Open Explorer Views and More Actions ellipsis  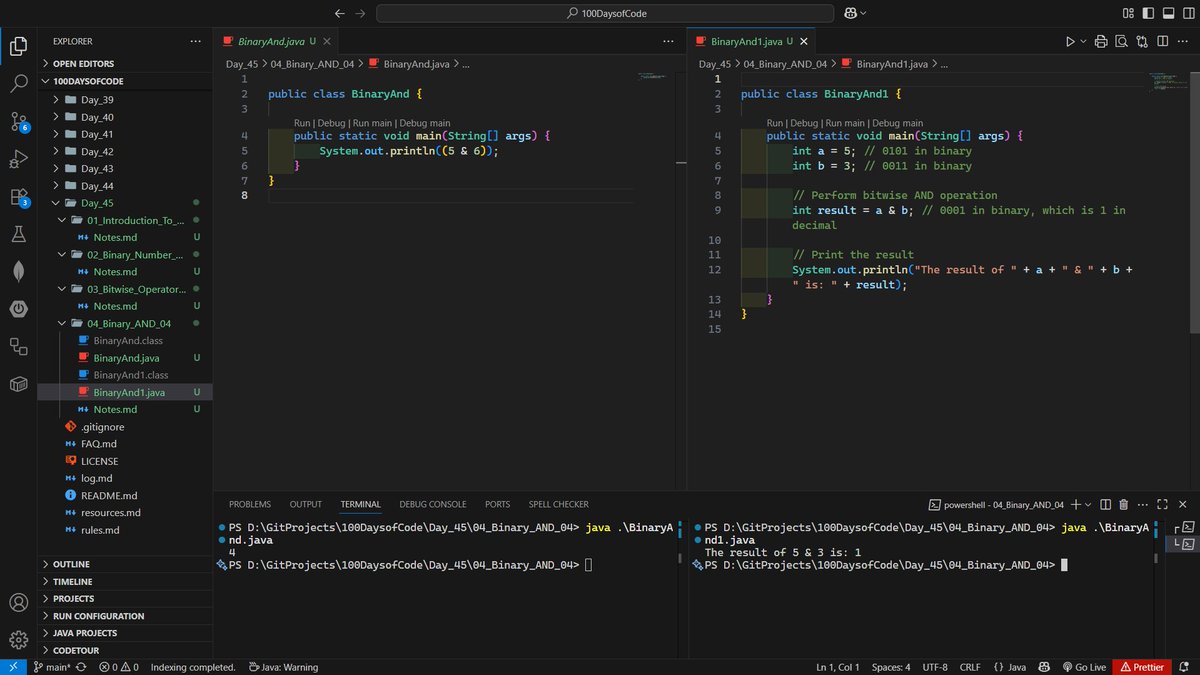(x=195, y=41)
